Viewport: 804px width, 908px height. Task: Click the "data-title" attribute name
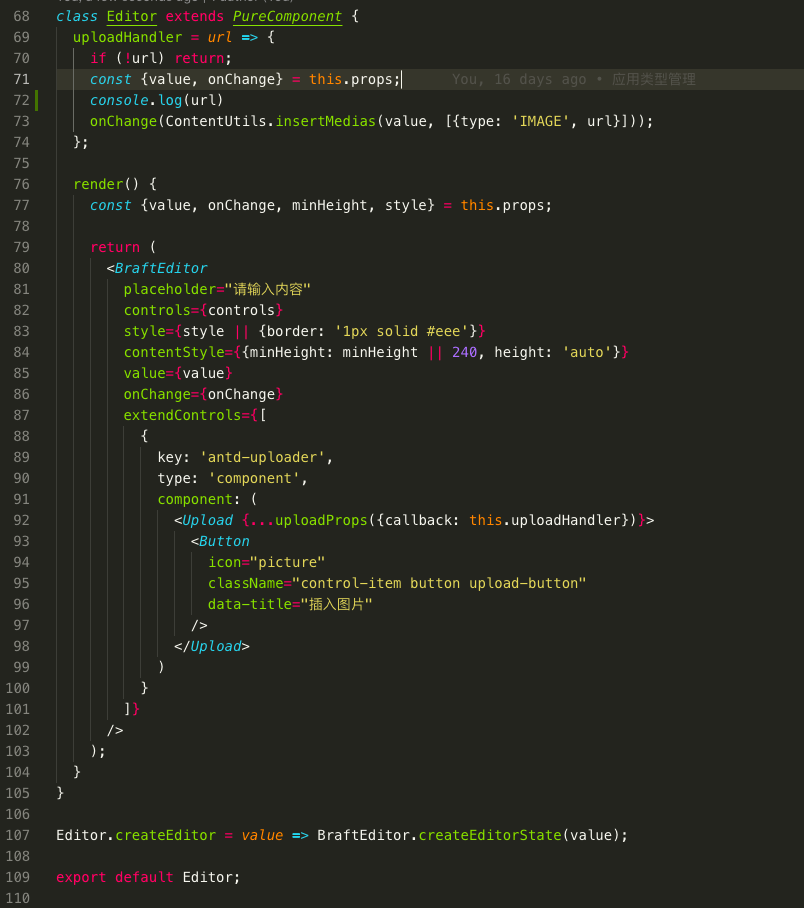(x=250, y=604)
